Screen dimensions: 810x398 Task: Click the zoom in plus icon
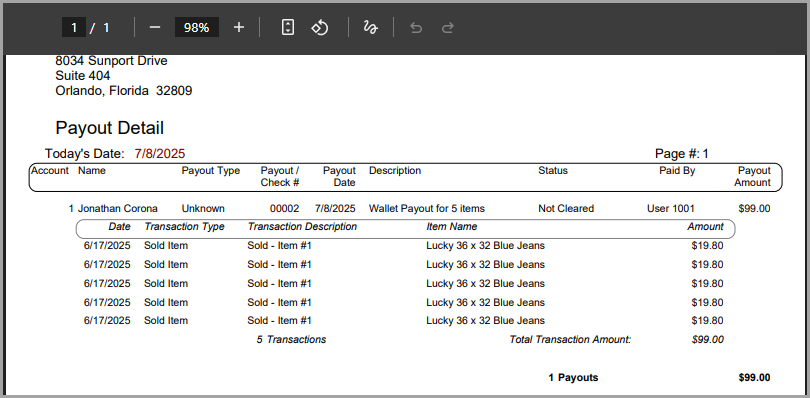[x=238, y=27]
